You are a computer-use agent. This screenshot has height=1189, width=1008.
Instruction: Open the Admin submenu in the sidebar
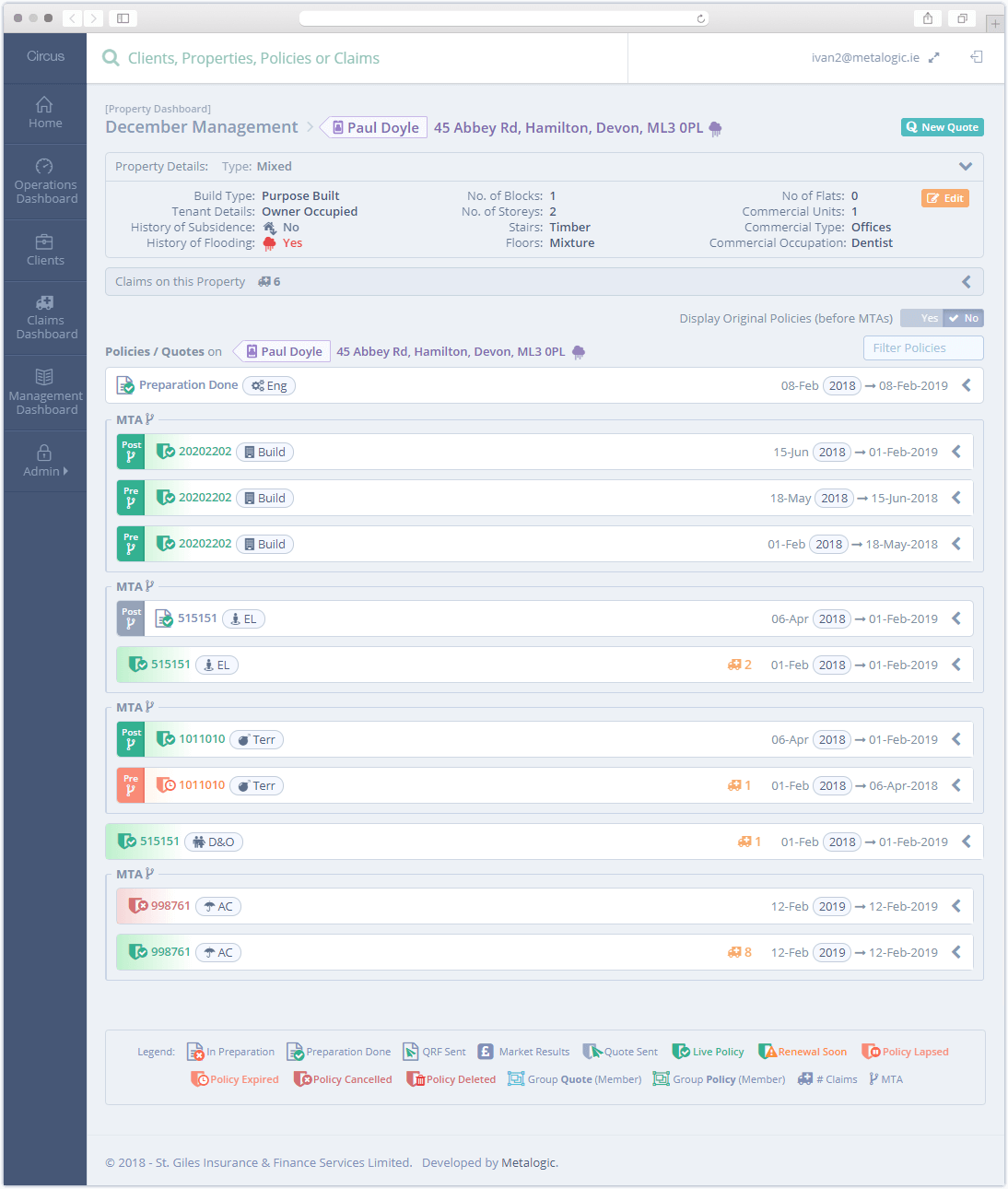[x=45, y=461]
